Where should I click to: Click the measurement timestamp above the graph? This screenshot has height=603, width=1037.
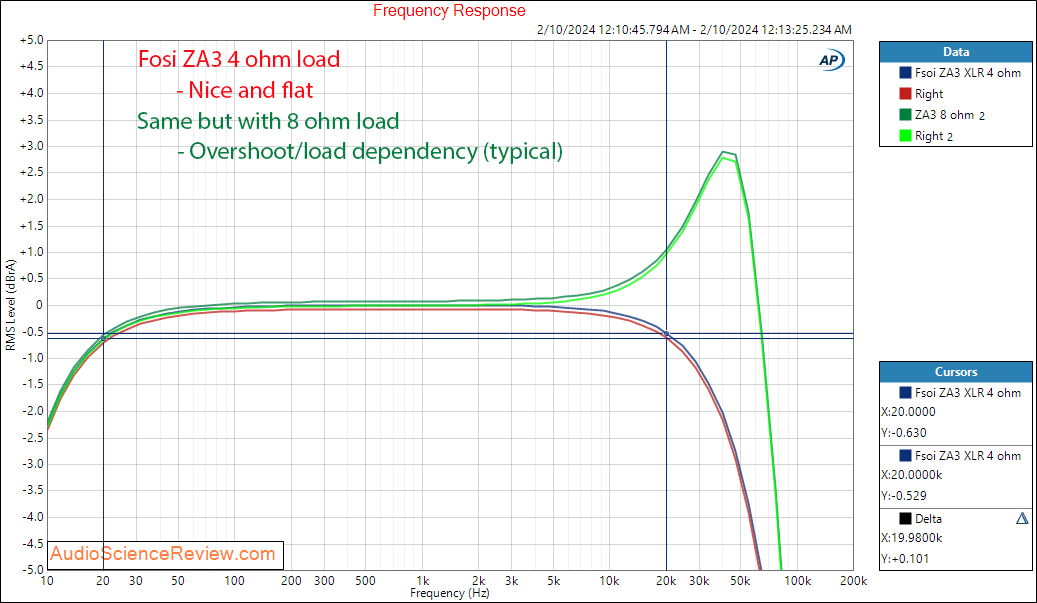[x=694, y=30]
